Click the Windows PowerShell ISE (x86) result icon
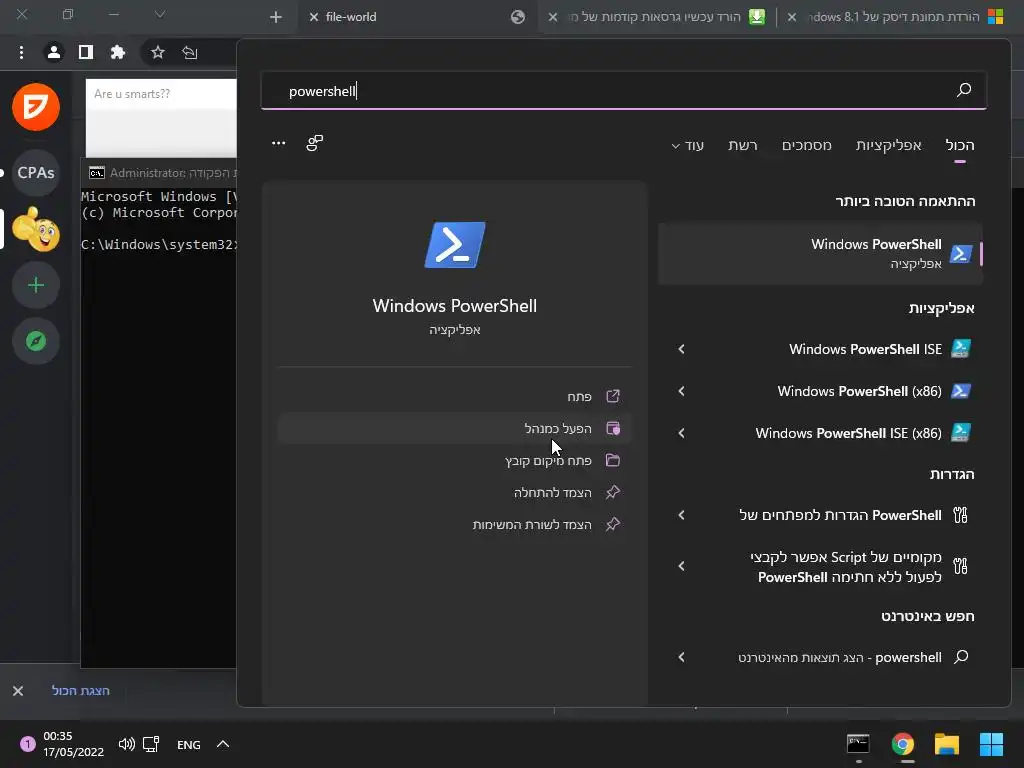Viewport: 1024px width, 768px height. [961, 433]
